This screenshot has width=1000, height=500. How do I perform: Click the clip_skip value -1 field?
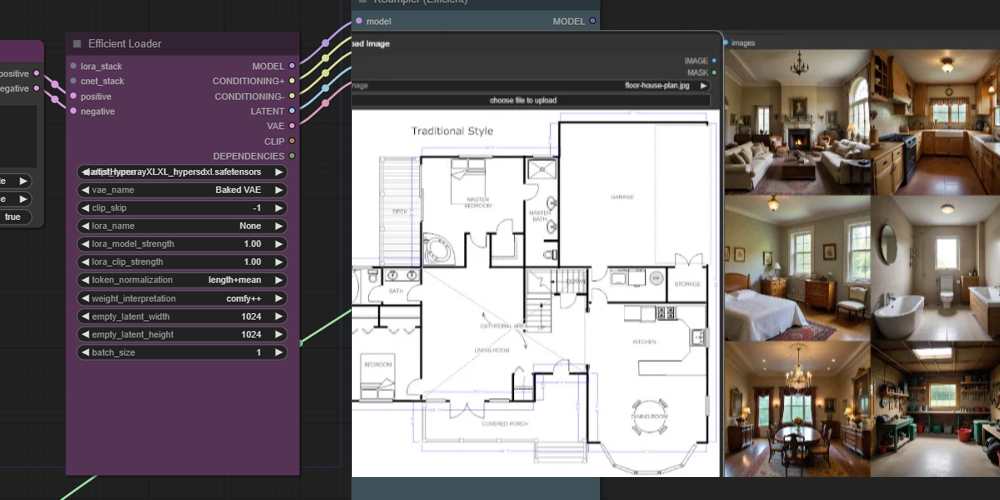(x=256, y=208)
